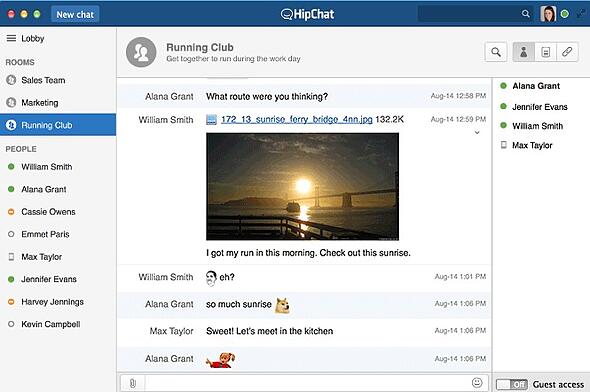Click the Running Club room avatar in header

pos(141,52)
